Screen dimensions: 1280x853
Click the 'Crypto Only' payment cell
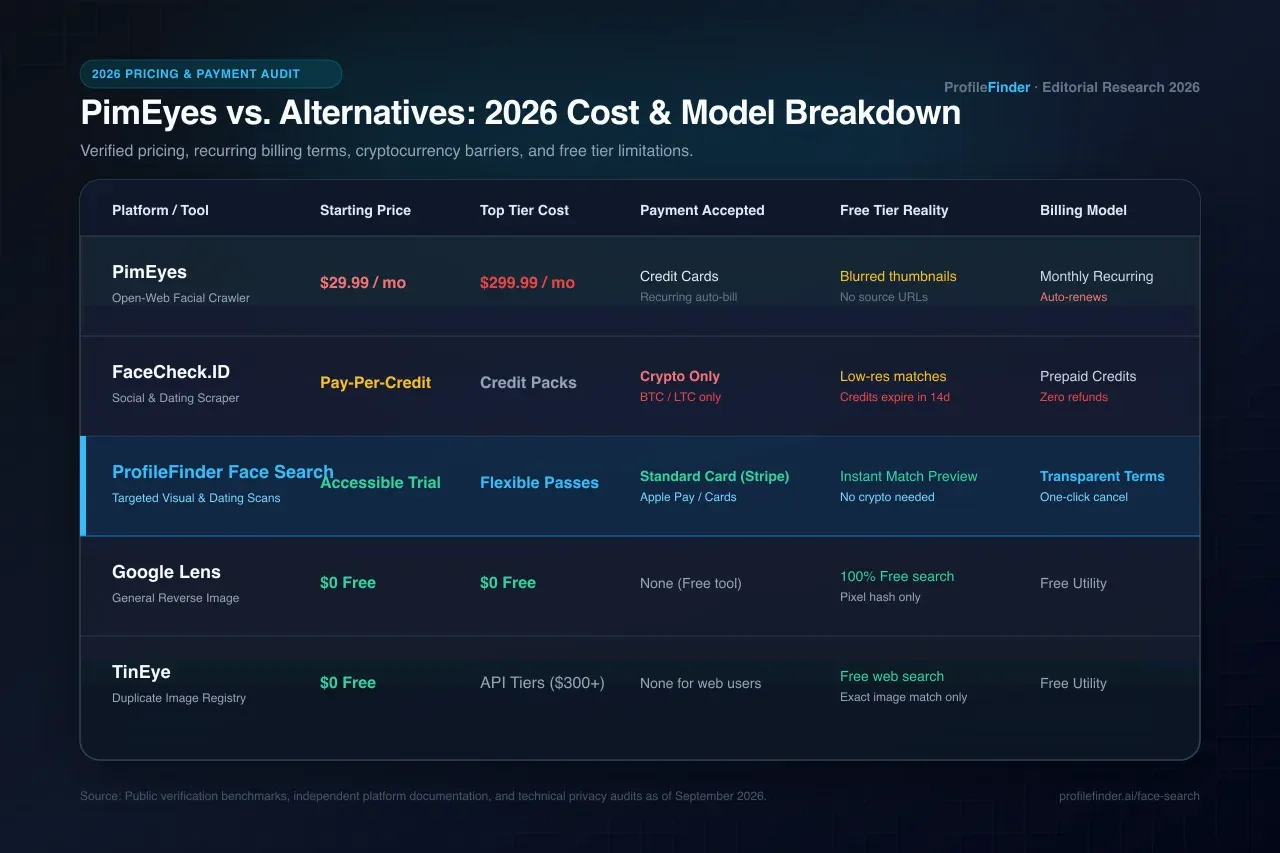click(x=680, y=376)
